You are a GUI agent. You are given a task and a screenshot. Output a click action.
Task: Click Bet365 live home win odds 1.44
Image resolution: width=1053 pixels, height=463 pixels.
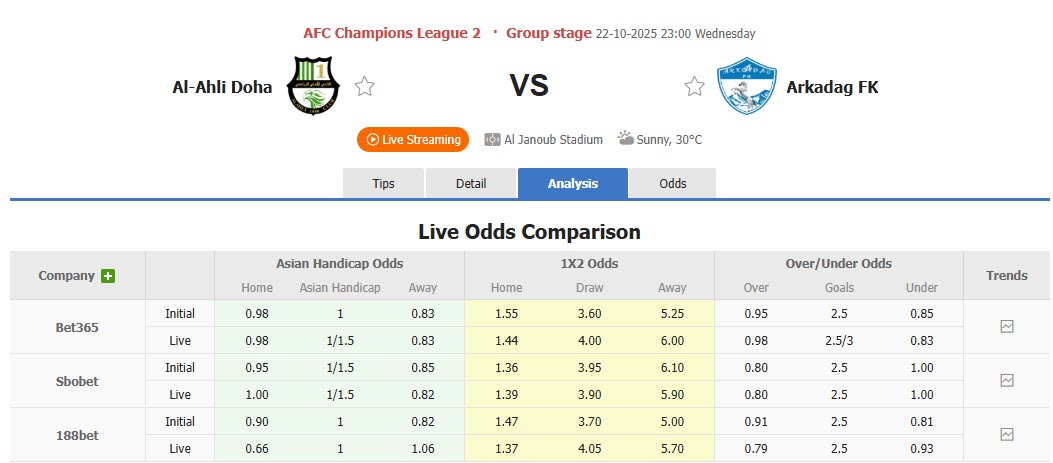(506, 341)
